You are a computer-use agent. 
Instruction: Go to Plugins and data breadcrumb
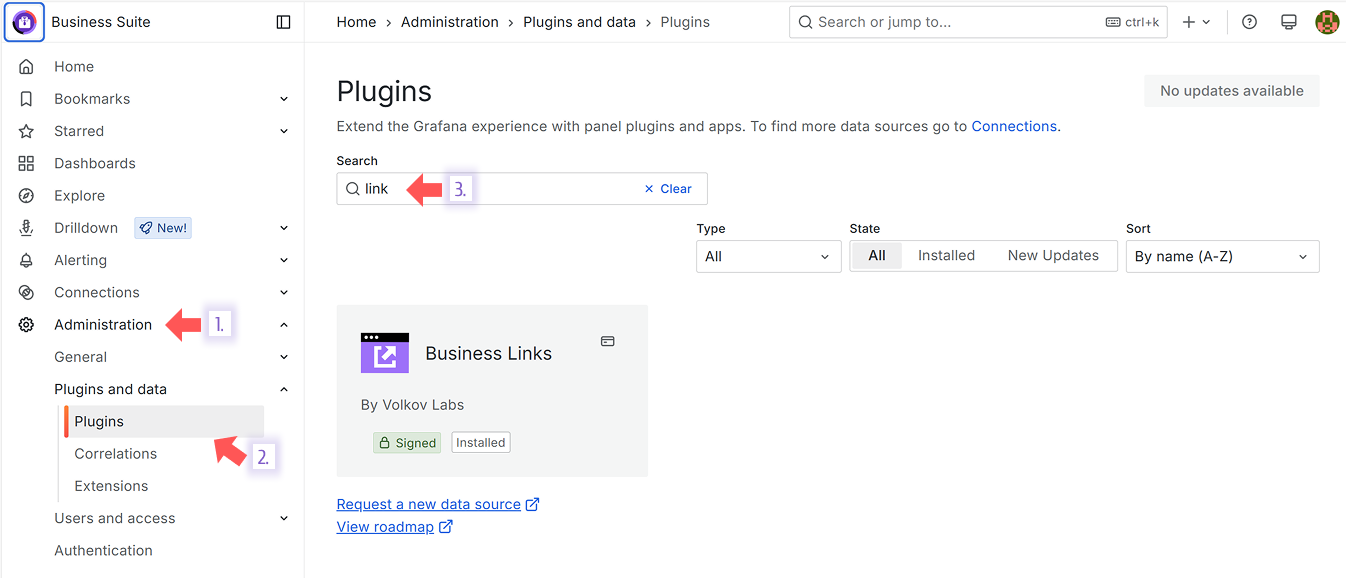(580, 22)
